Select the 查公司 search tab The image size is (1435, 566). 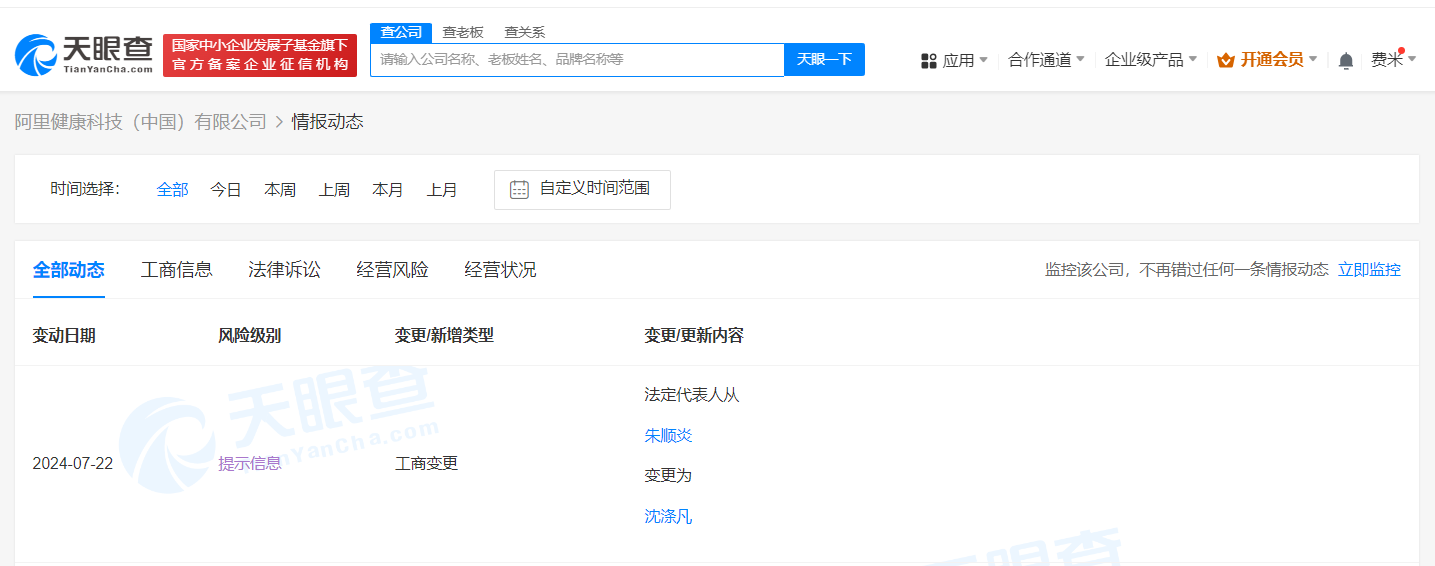[x=401, y=32]
